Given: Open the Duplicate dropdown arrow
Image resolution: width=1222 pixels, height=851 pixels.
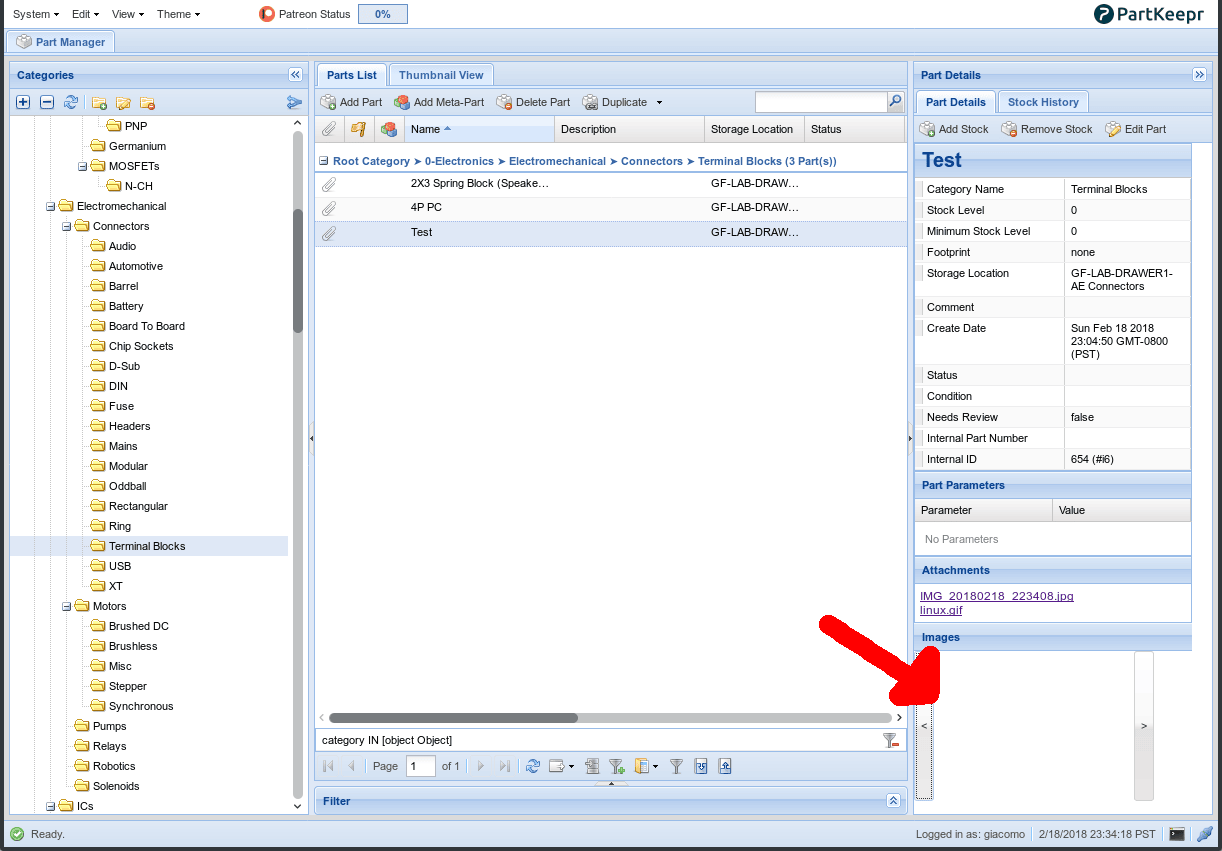Looking at the screenshot, I should (659, 102).
